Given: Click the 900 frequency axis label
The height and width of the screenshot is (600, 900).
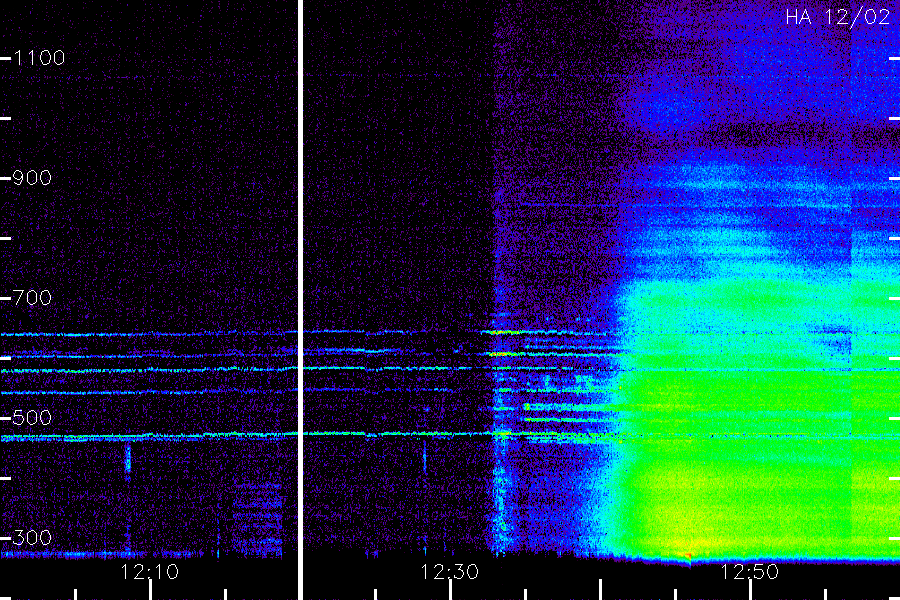Looking at the screenshot, I should coord(32,178).
